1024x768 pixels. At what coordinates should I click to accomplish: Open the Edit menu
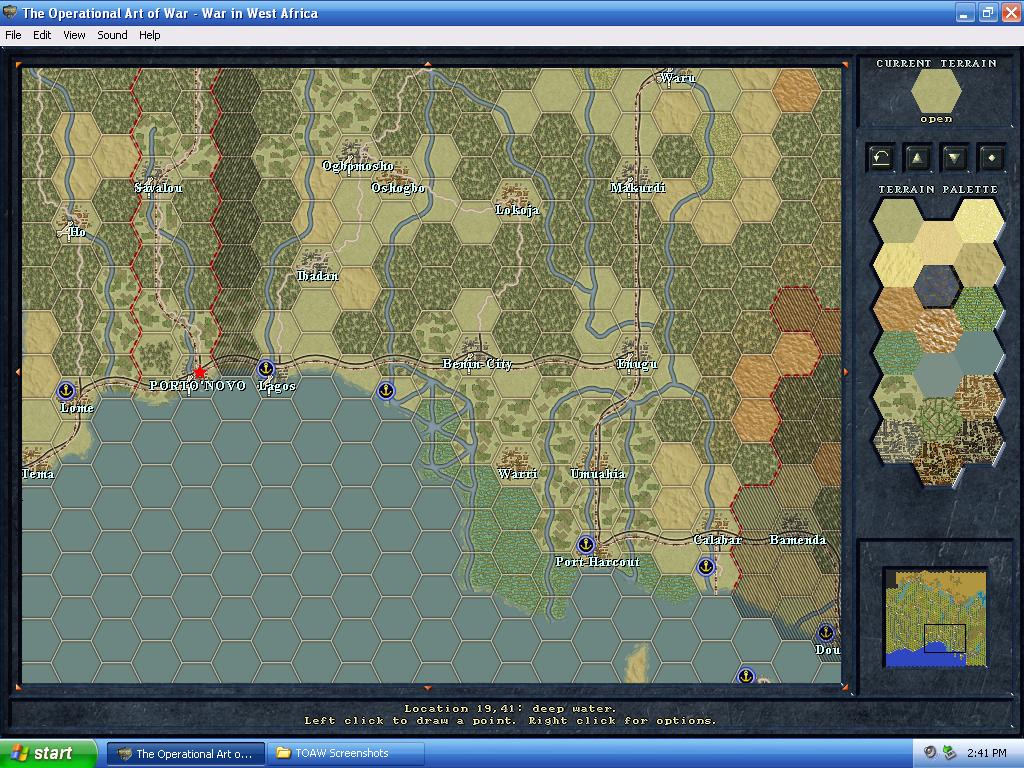[42, 35]
